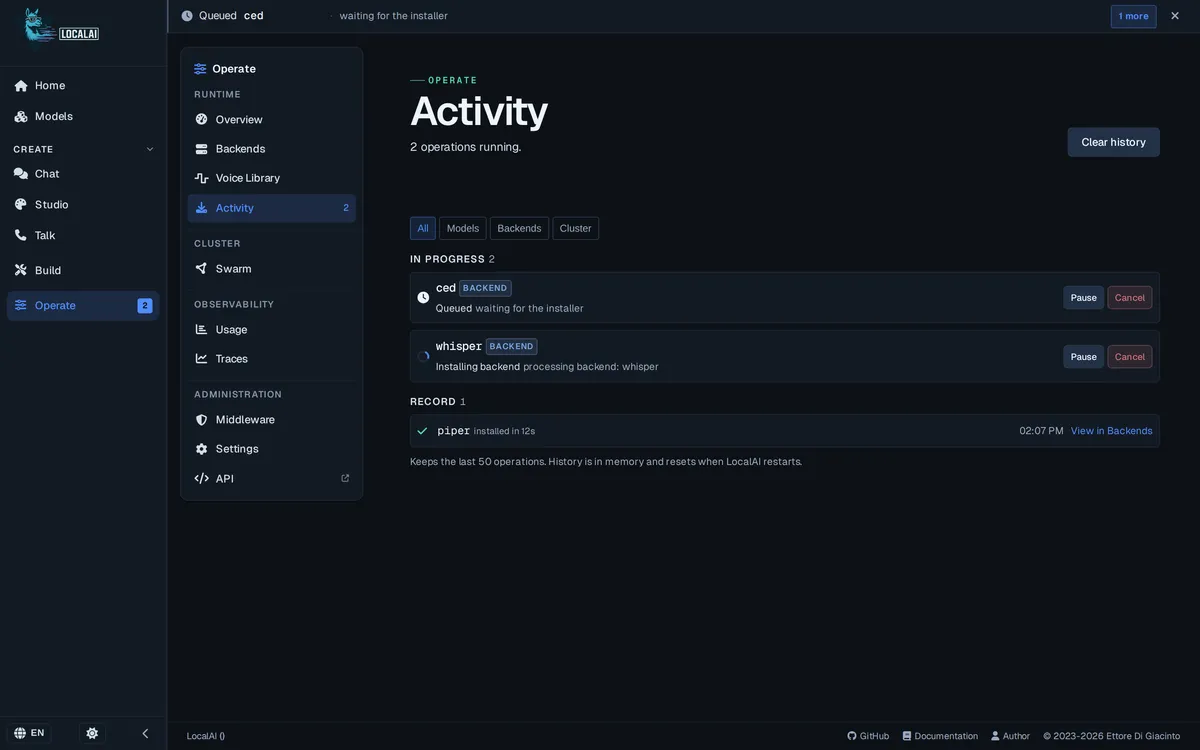Open the Talk page
This screenshot has height=750, width=1200.
click(x=83, y=235)
